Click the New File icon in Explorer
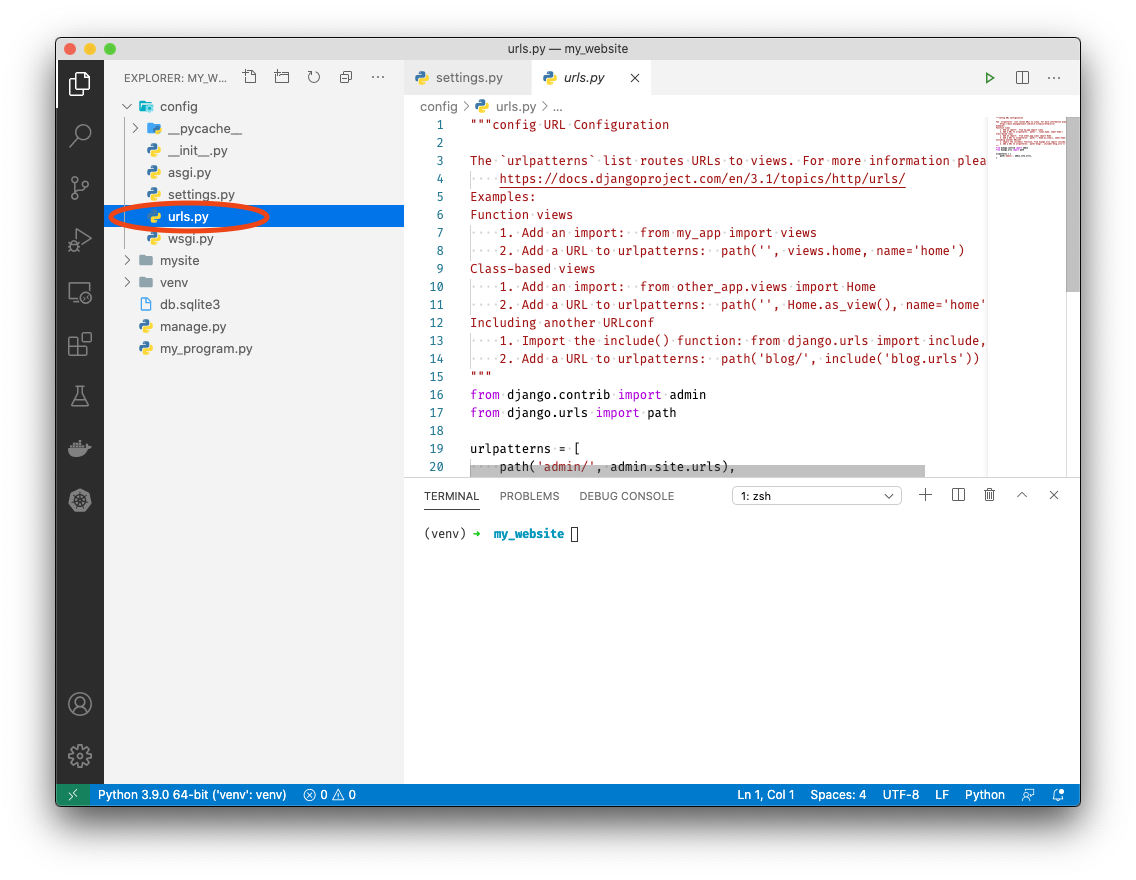This screenshot has height=880, width=1136. click(250, 77)
